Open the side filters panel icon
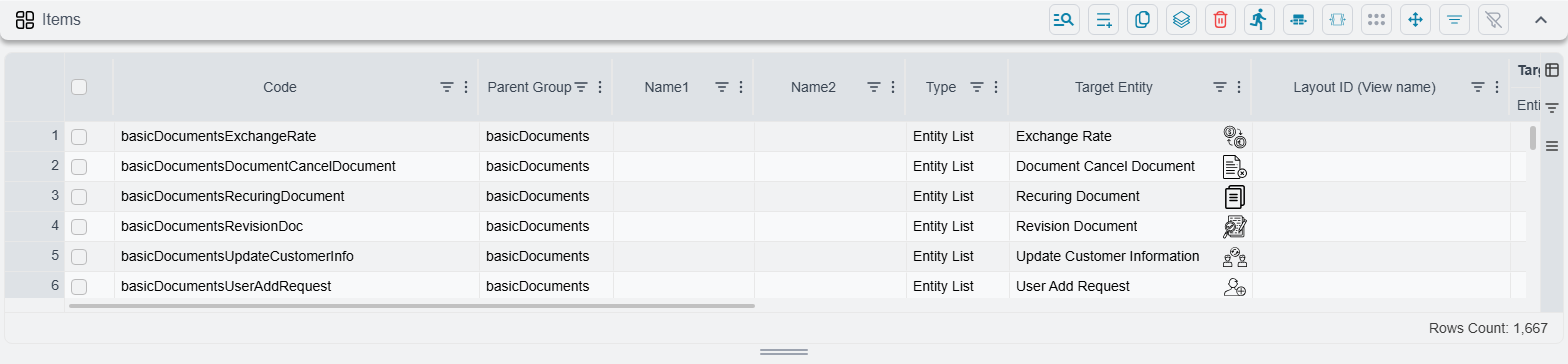This screenshot has height=364, width=1568. point(1552,108)
